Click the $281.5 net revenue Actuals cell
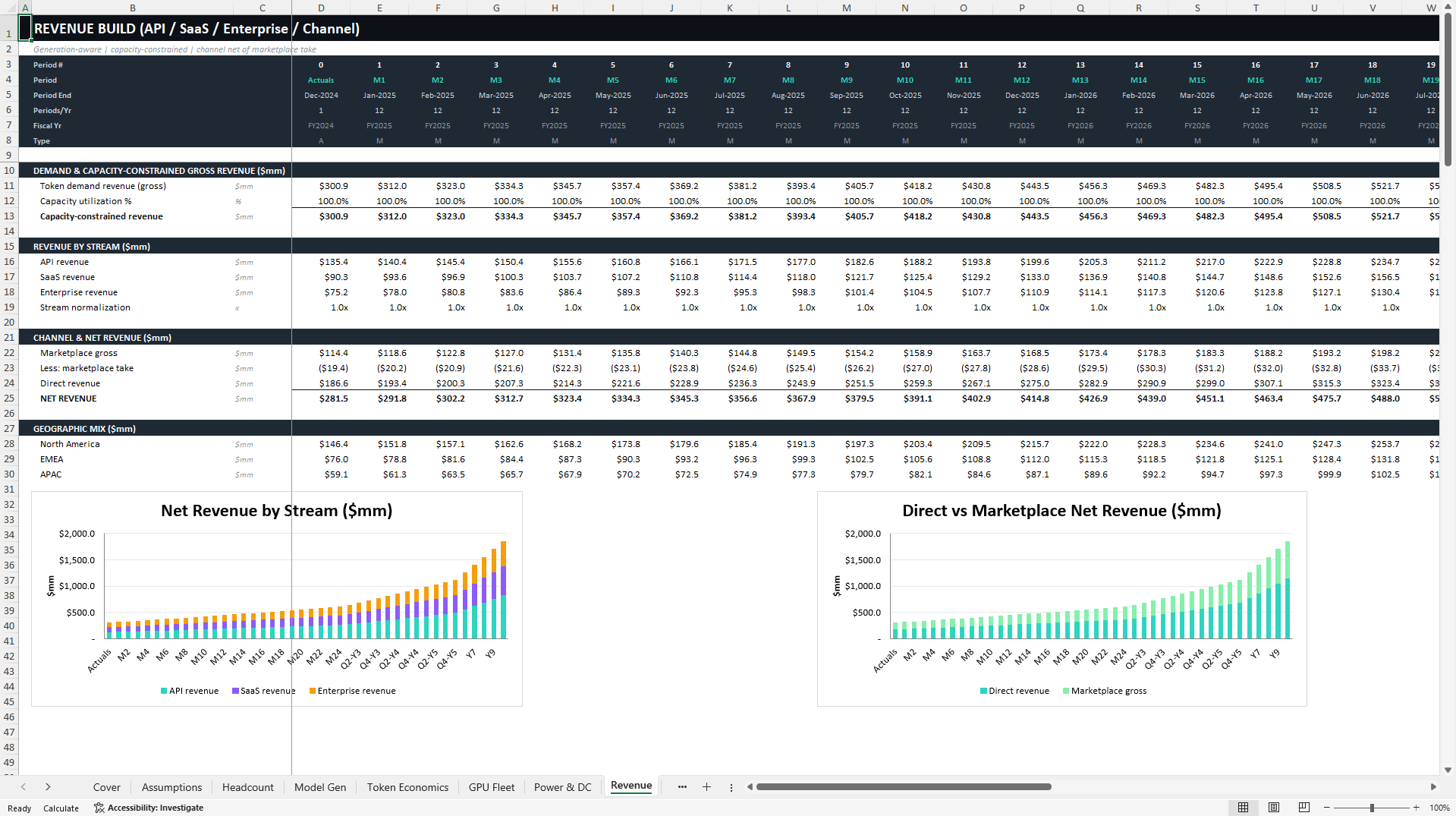The width and height of the screenshot is (1456, 816). [x=321, y=399]
